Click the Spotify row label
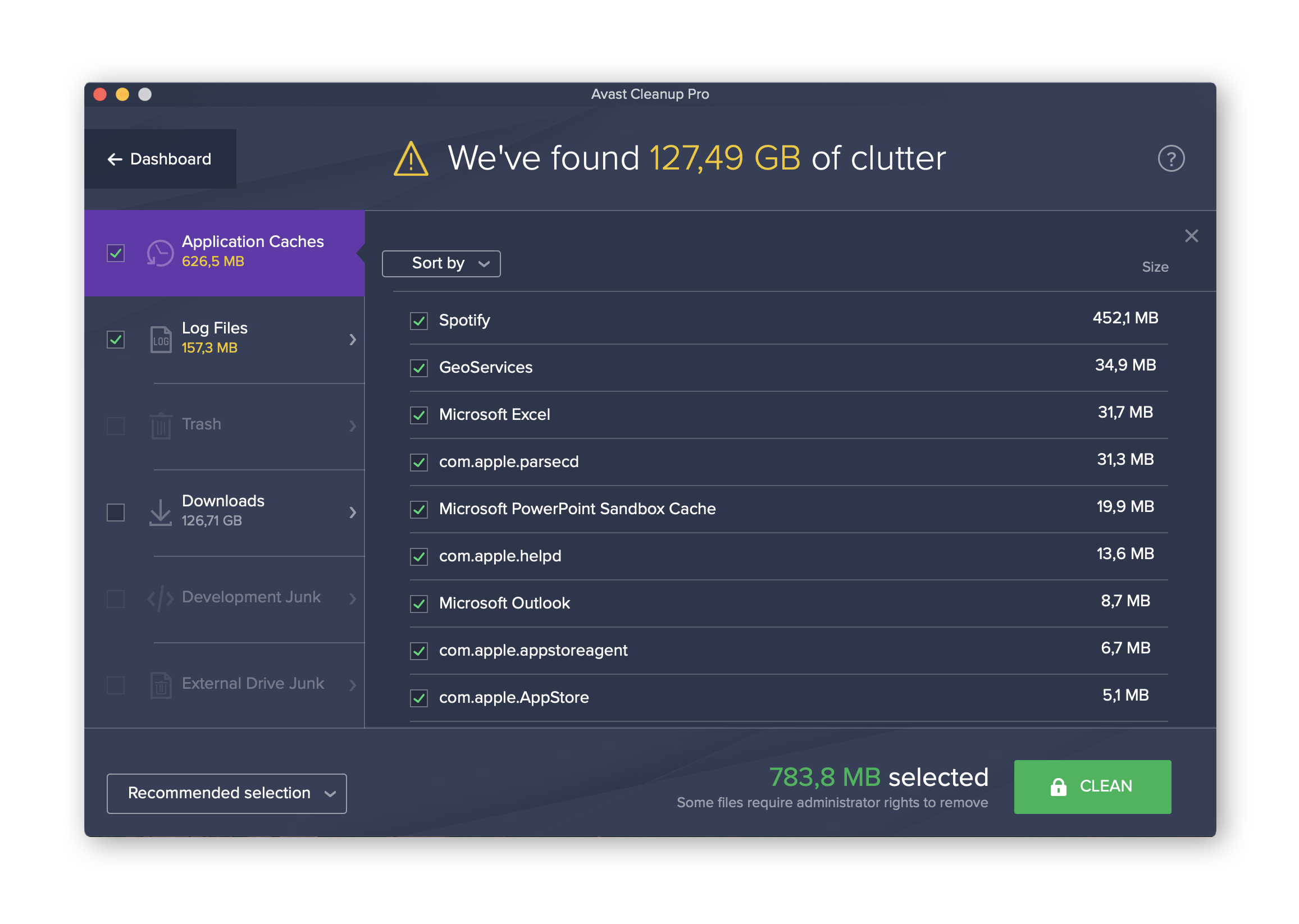This screenshot has width=1299, height=924. (x=464, y=321)
